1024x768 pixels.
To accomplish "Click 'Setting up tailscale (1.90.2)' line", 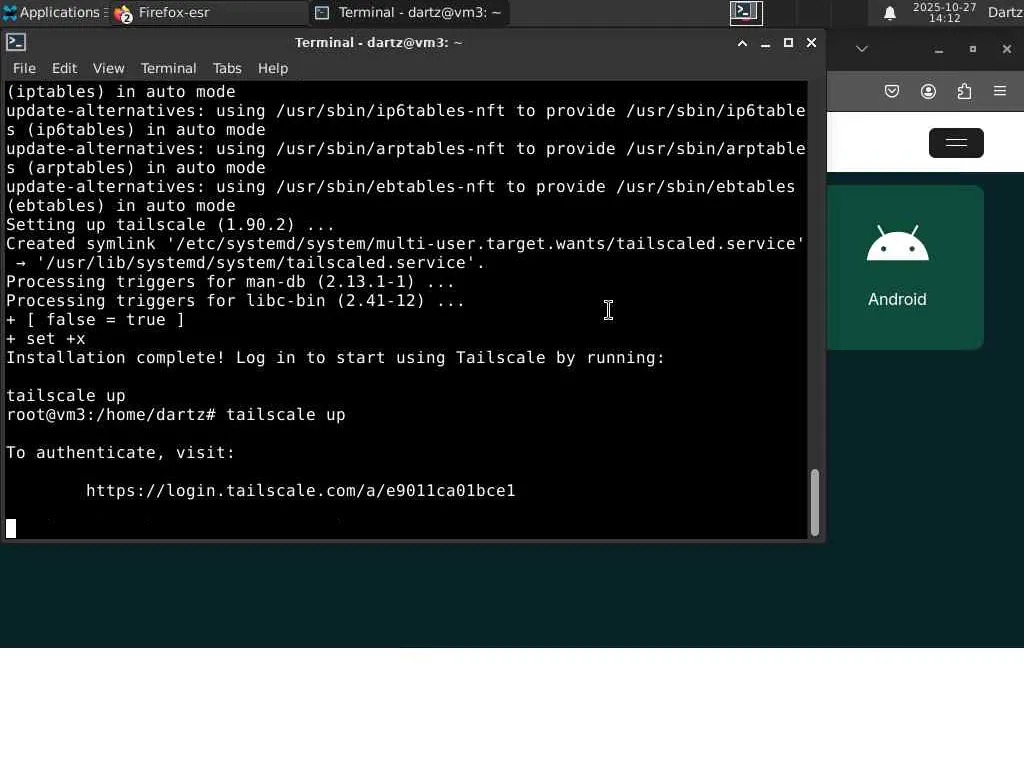I will click(170, 225).
